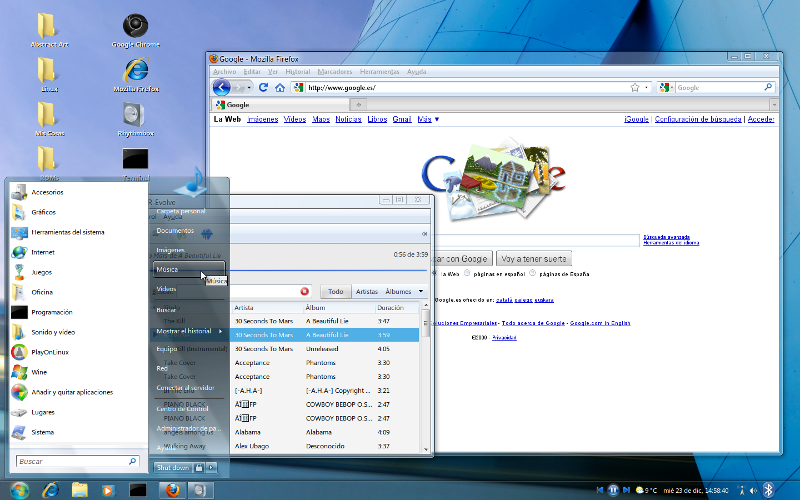
Task: Seek on Rhythmbox's playback progress bar
Action: (328, 270)
